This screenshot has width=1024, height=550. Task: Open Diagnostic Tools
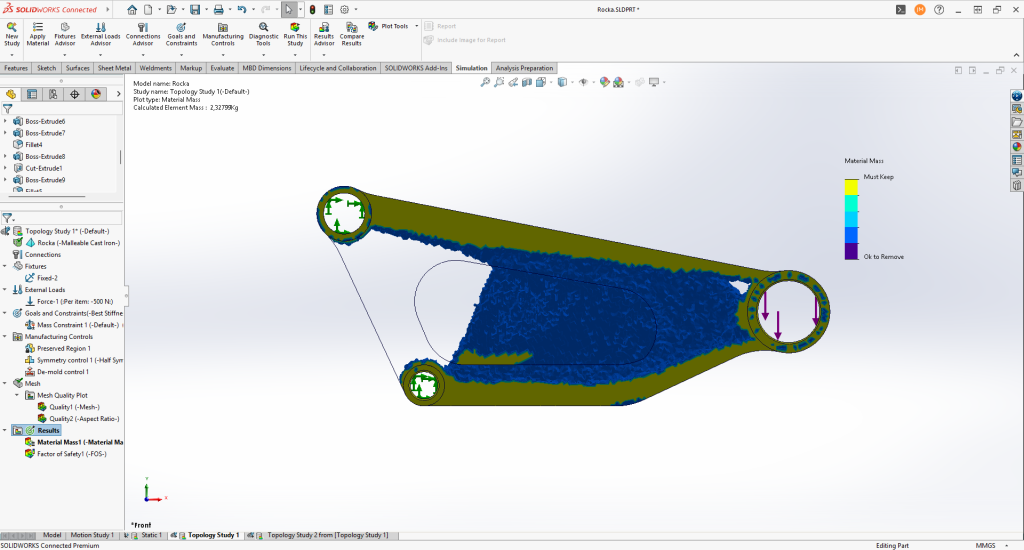(x=263, y=34)
